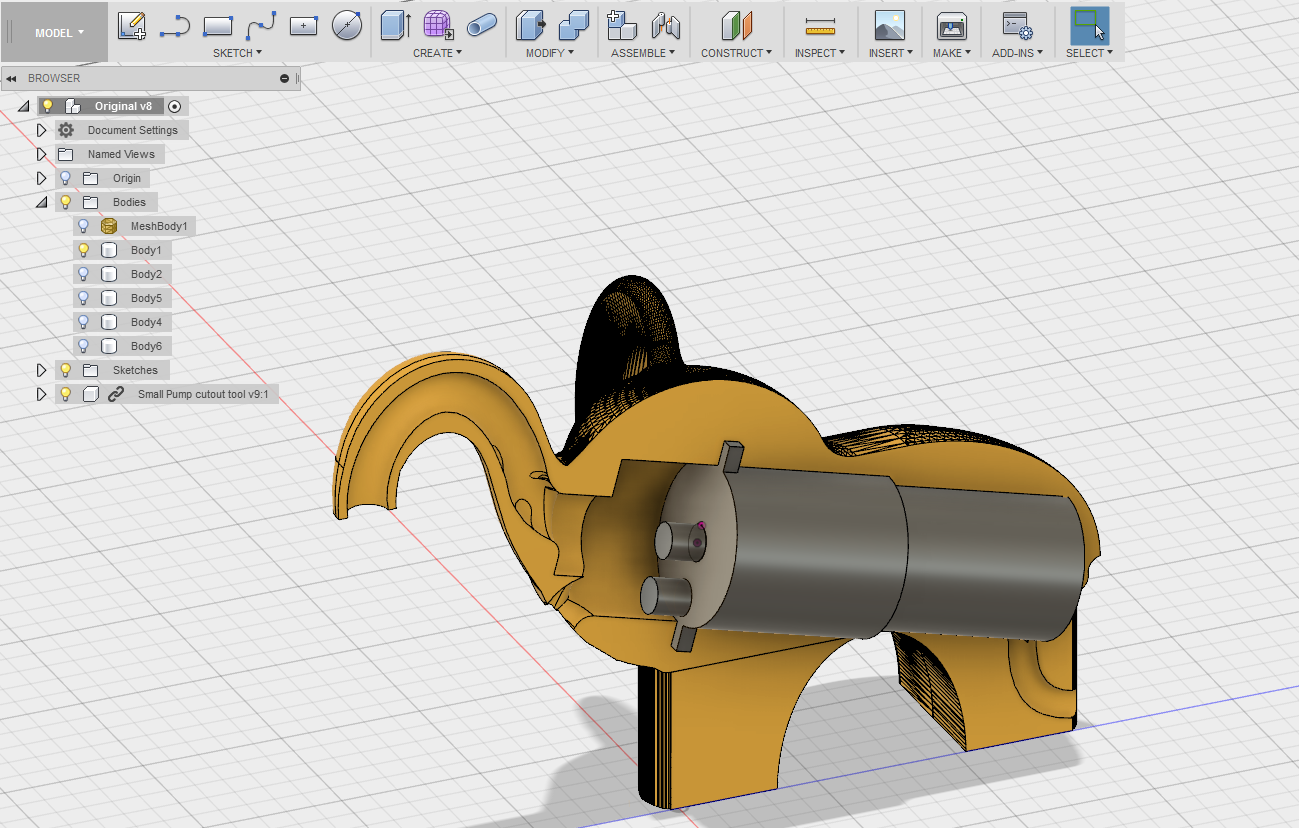Image resolution: width=1299 pixels, height=828 pixels.
Task: Click the MeshBody1 mesh icon
Action: coord(109,226)
